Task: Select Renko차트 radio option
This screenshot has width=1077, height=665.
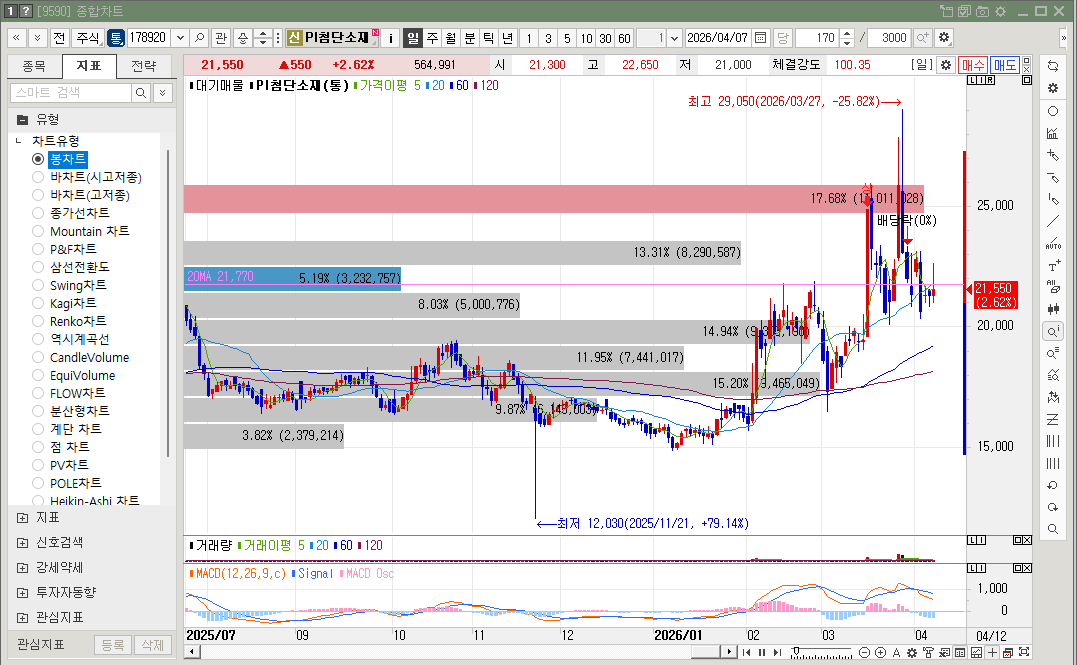Action: [38, 321]
